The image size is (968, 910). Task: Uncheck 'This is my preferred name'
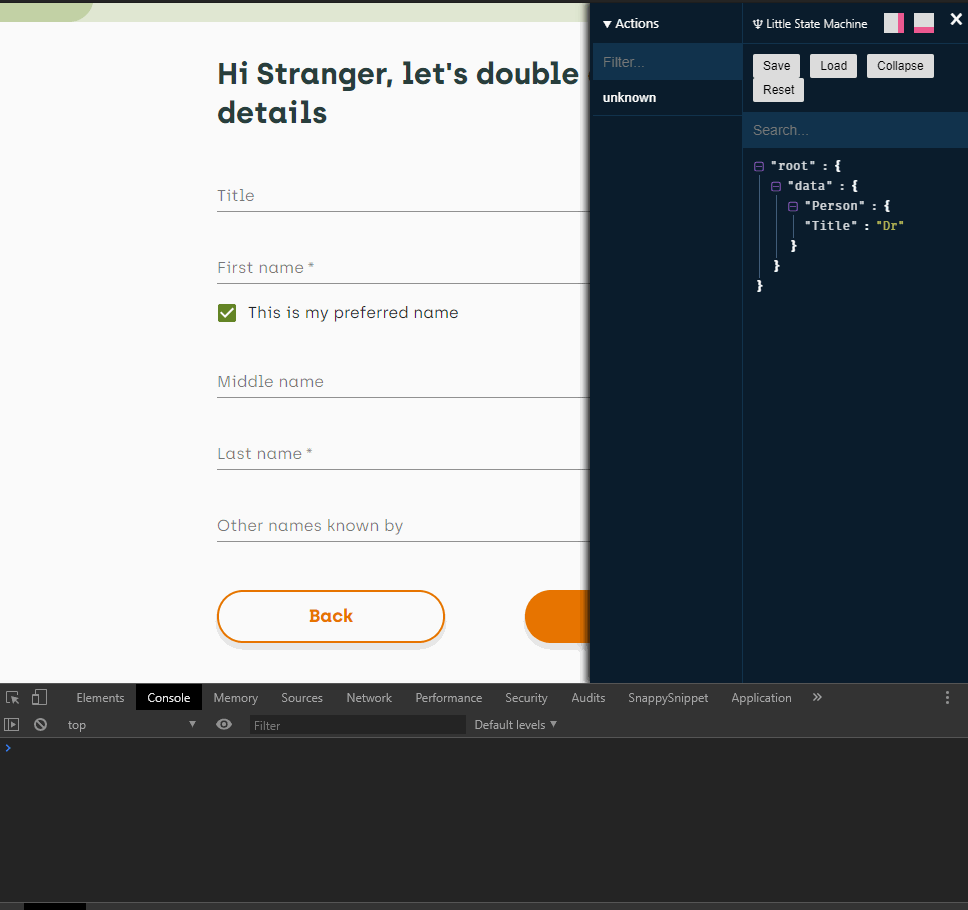[227, 312]
